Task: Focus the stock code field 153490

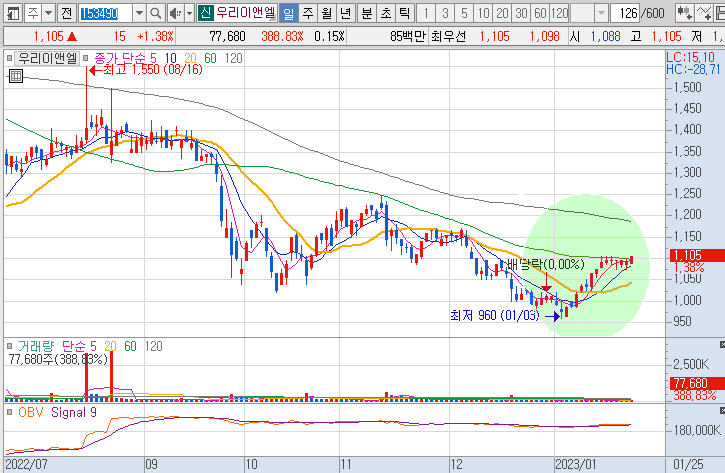Action: click(105, 13)
